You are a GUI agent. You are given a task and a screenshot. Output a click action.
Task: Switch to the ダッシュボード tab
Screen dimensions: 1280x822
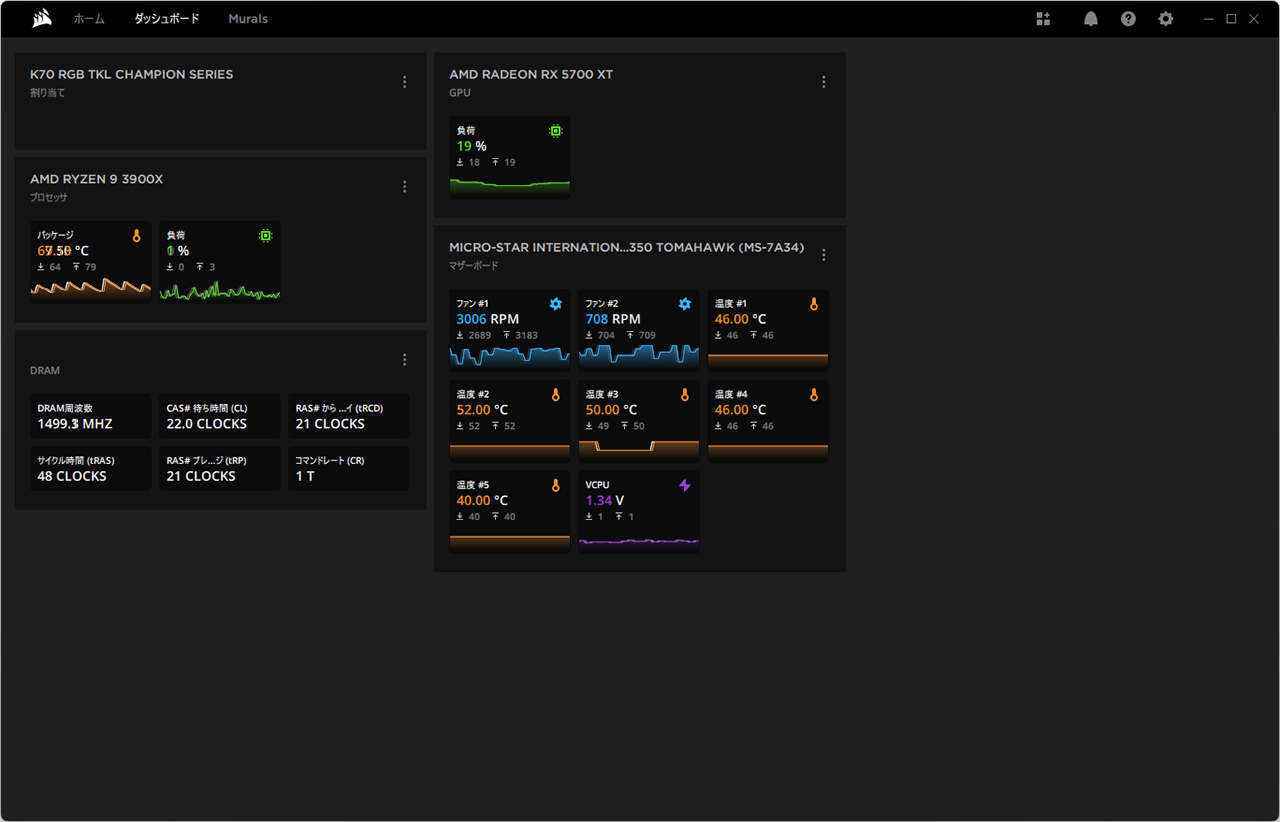(x=167, y=19)
